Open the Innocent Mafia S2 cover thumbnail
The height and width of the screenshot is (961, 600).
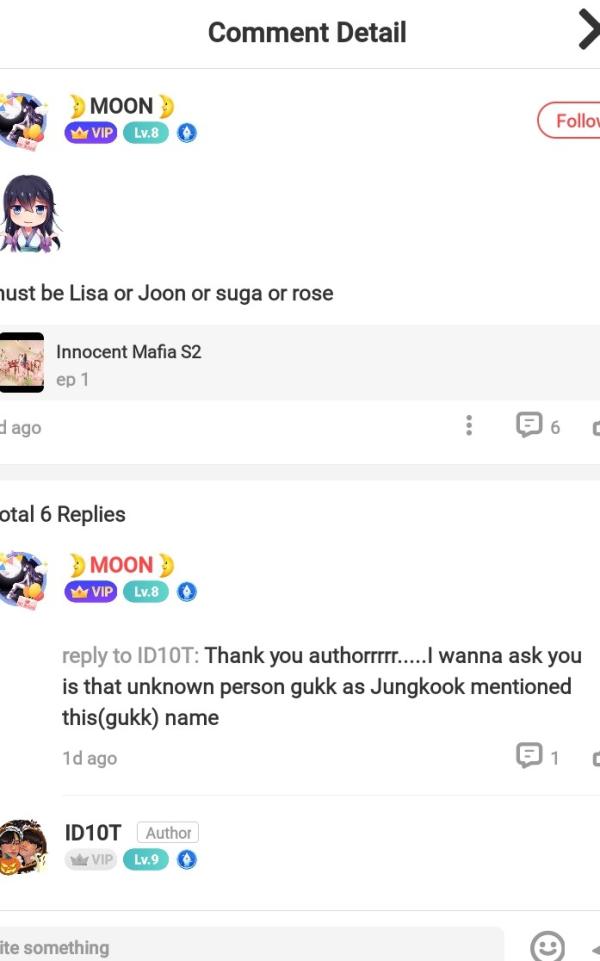22,362
